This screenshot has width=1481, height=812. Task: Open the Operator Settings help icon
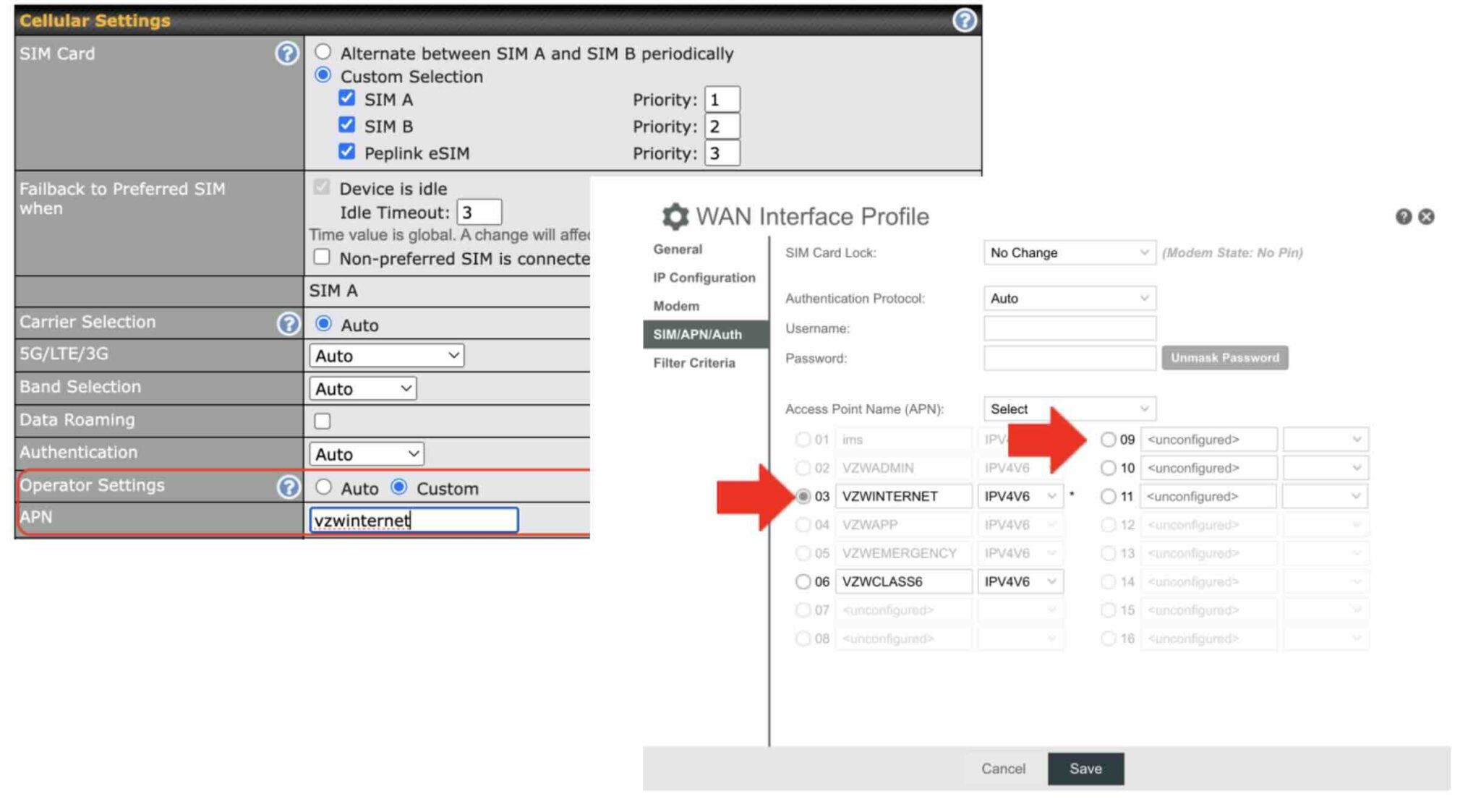[288, 487]
